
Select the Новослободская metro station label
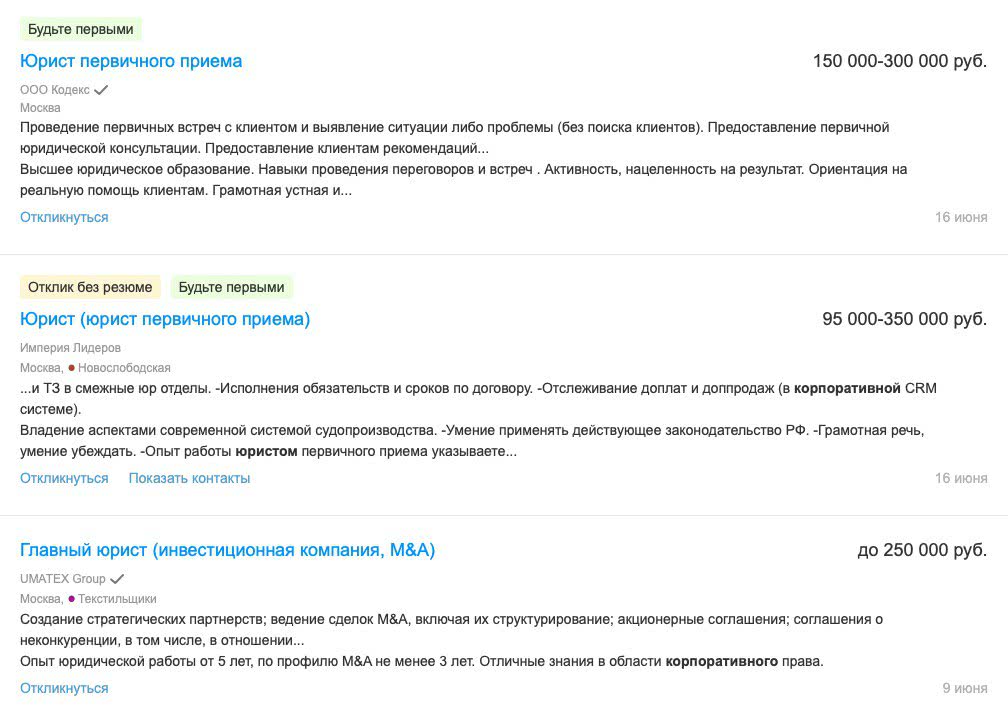click(x=124, y=368)
